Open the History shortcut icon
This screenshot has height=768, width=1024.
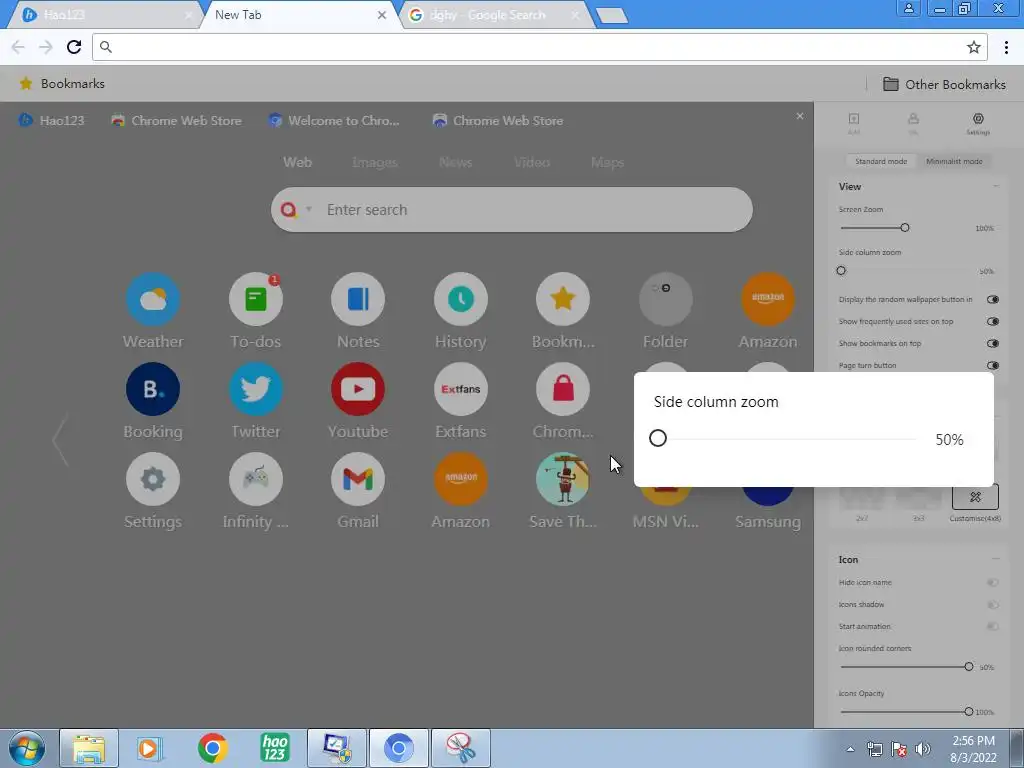point(460,299)
